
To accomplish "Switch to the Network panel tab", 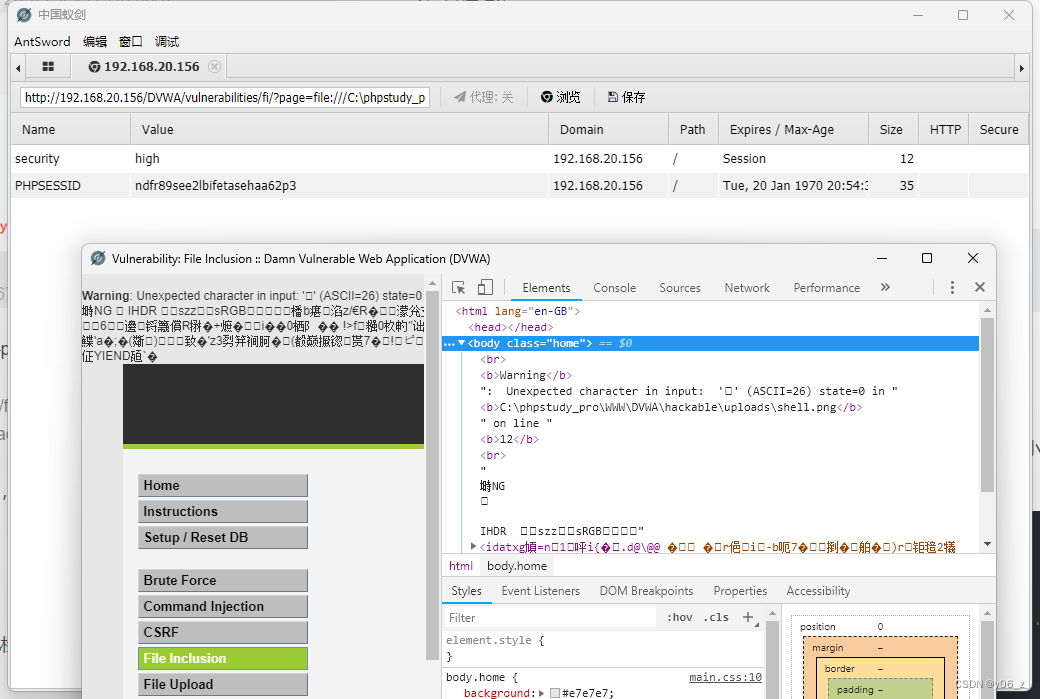I will click(747, 288).
